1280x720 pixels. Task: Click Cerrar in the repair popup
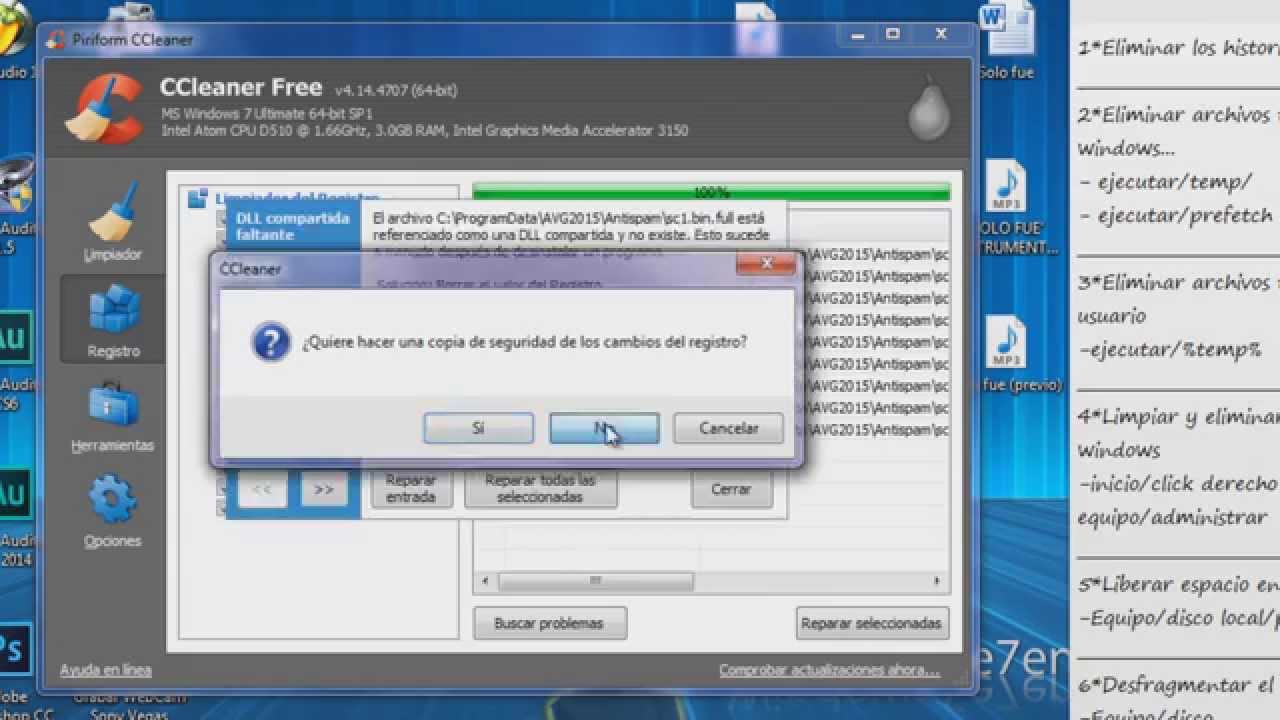tap(731, 489)
